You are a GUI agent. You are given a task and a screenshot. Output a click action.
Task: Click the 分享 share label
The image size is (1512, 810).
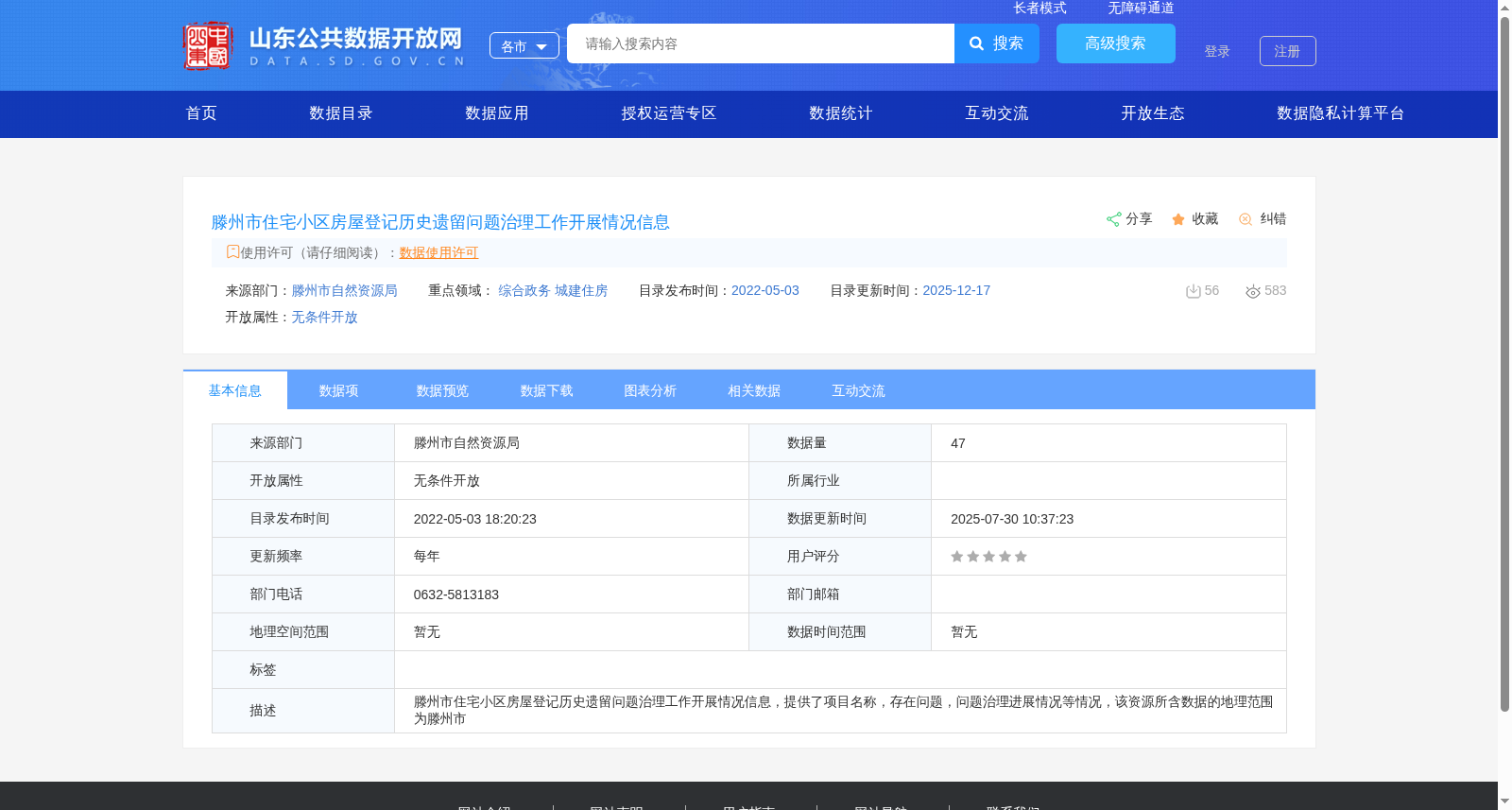pos(1139,219)
